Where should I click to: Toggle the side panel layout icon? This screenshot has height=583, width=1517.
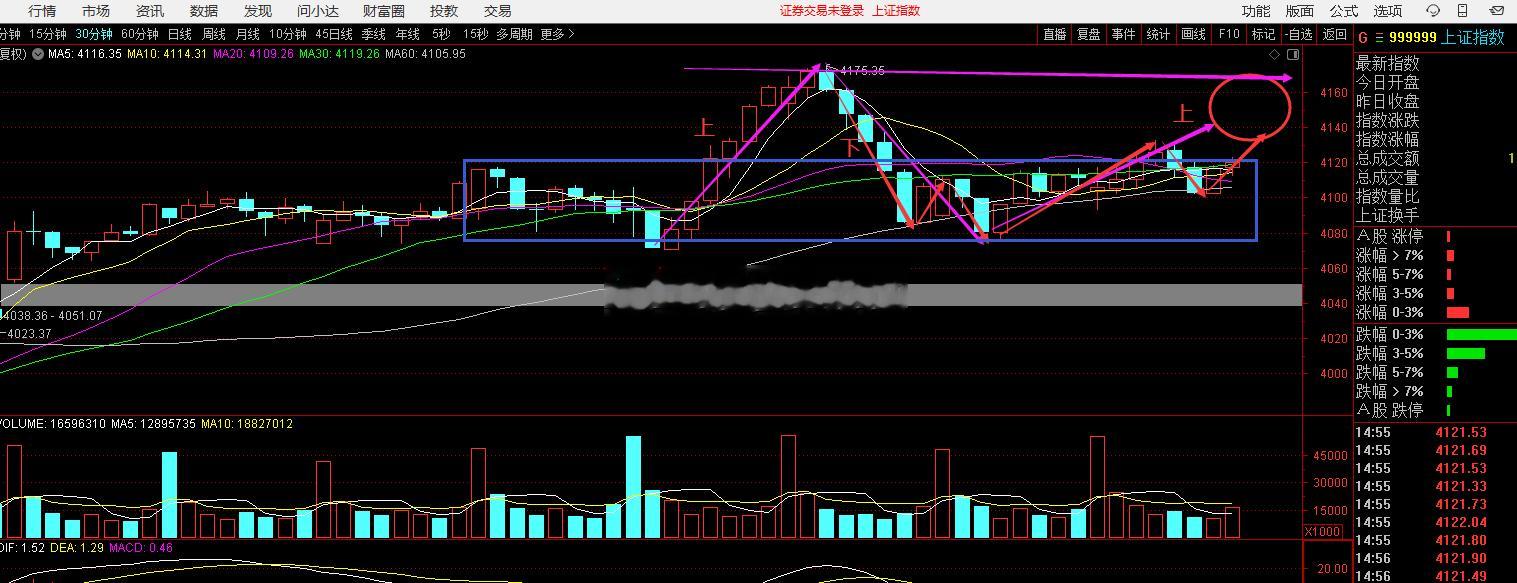[1291, 54]
